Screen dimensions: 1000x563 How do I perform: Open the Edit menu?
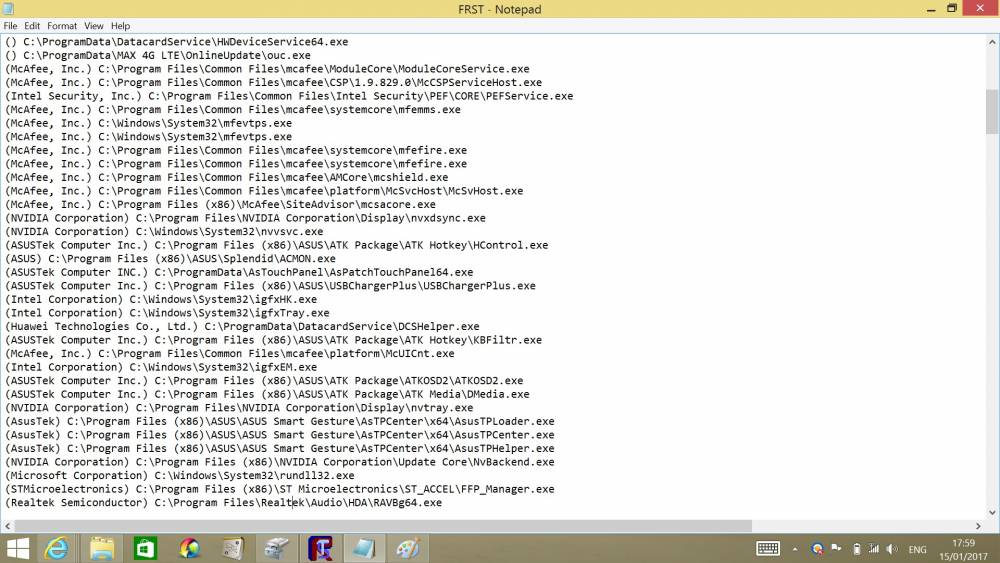tap(32, 26)
